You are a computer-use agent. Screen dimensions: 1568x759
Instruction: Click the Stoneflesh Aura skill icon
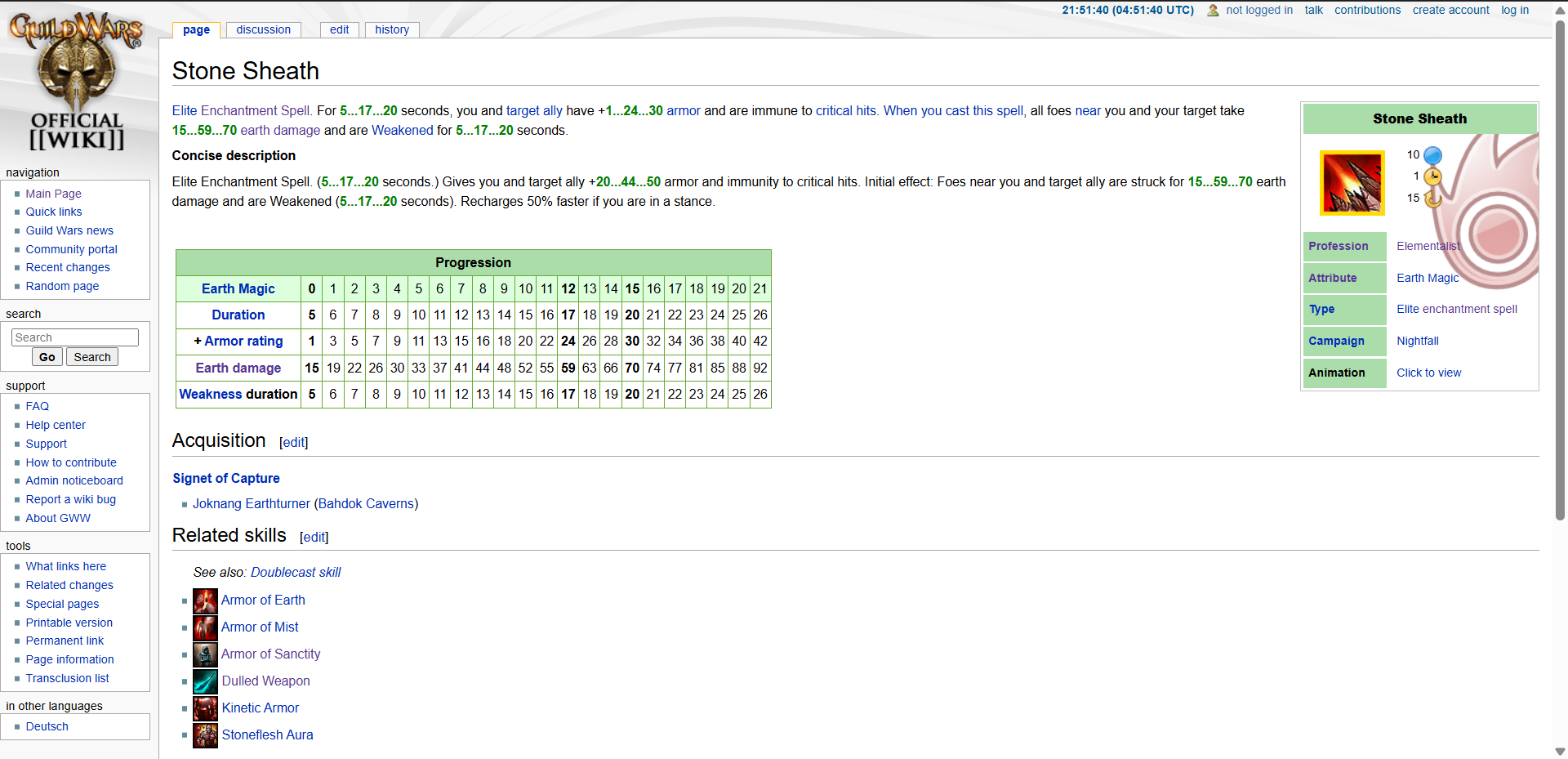[205, 736]
